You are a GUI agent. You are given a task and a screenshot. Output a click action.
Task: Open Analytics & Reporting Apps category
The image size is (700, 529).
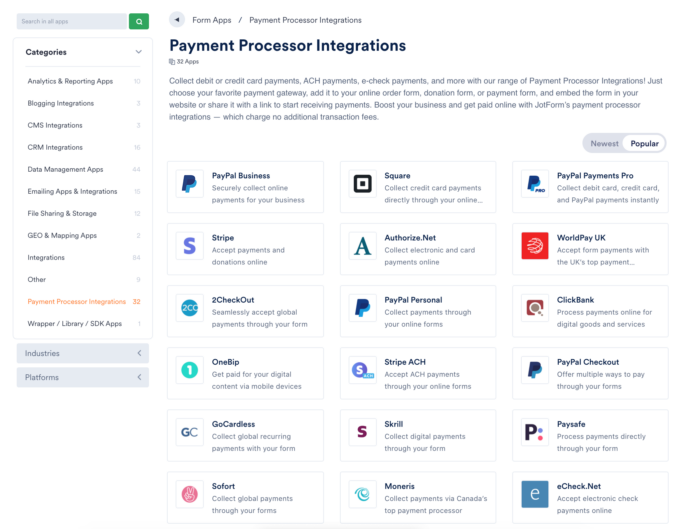click(x=70, y=81)
